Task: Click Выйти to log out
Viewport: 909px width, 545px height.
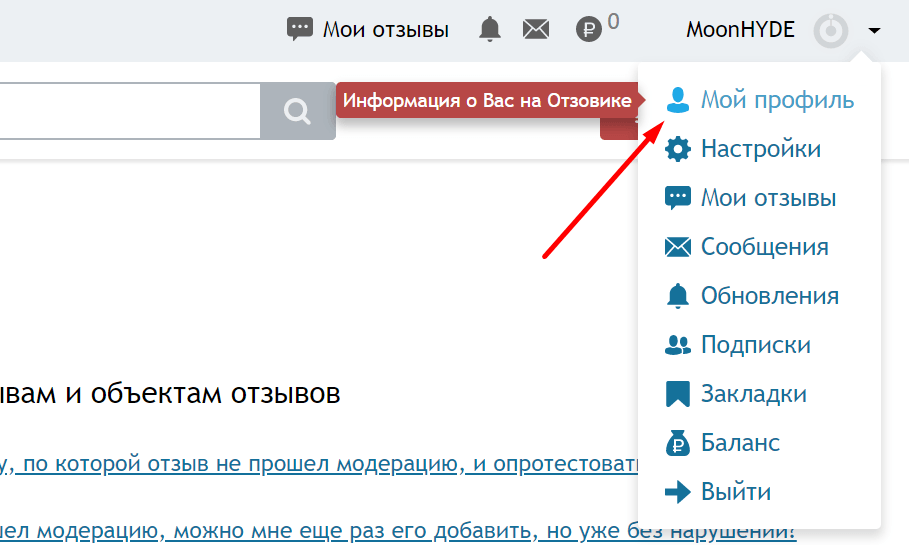Action: click(x=718, y=492)
